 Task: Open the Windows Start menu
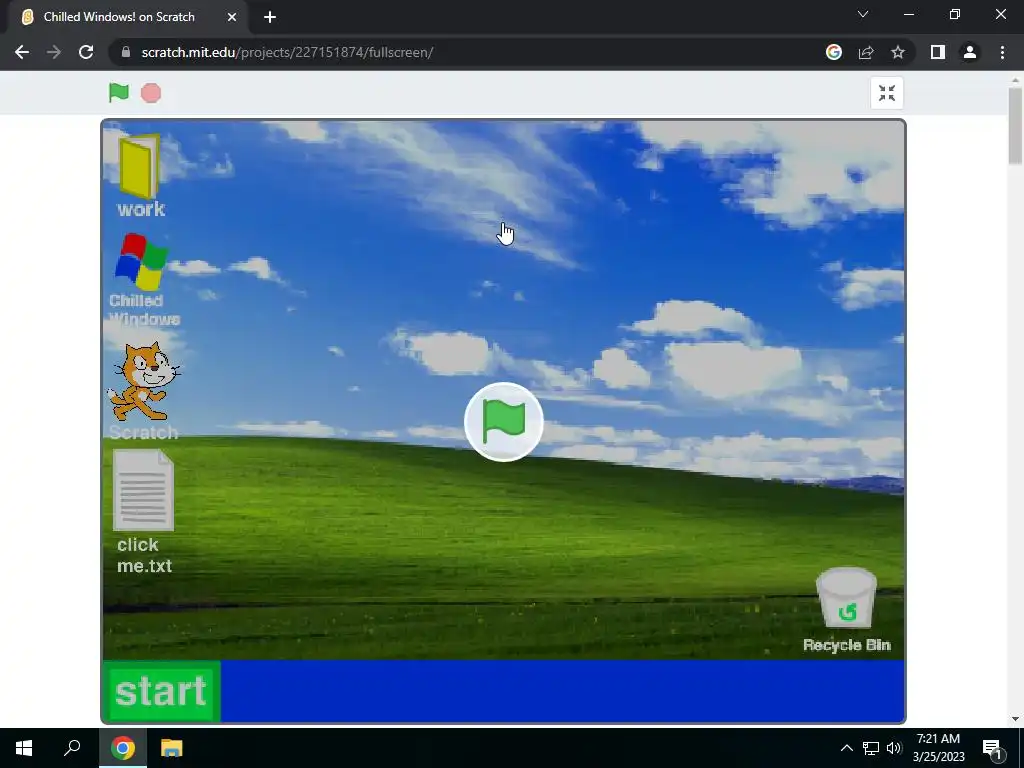24,748
